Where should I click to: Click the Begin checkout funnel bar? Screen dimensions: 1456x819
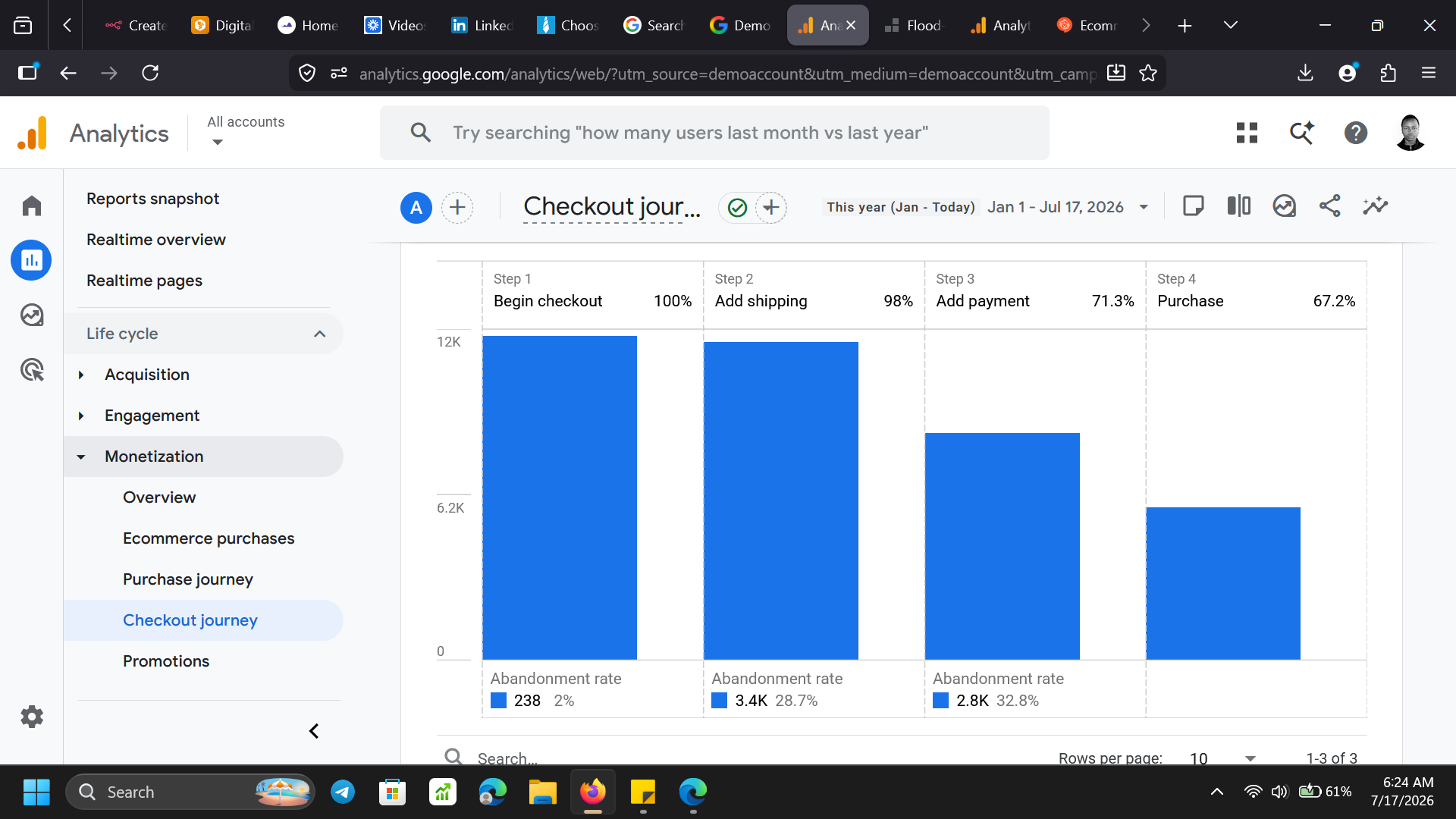pyautogui.click(x=560, y=497)
